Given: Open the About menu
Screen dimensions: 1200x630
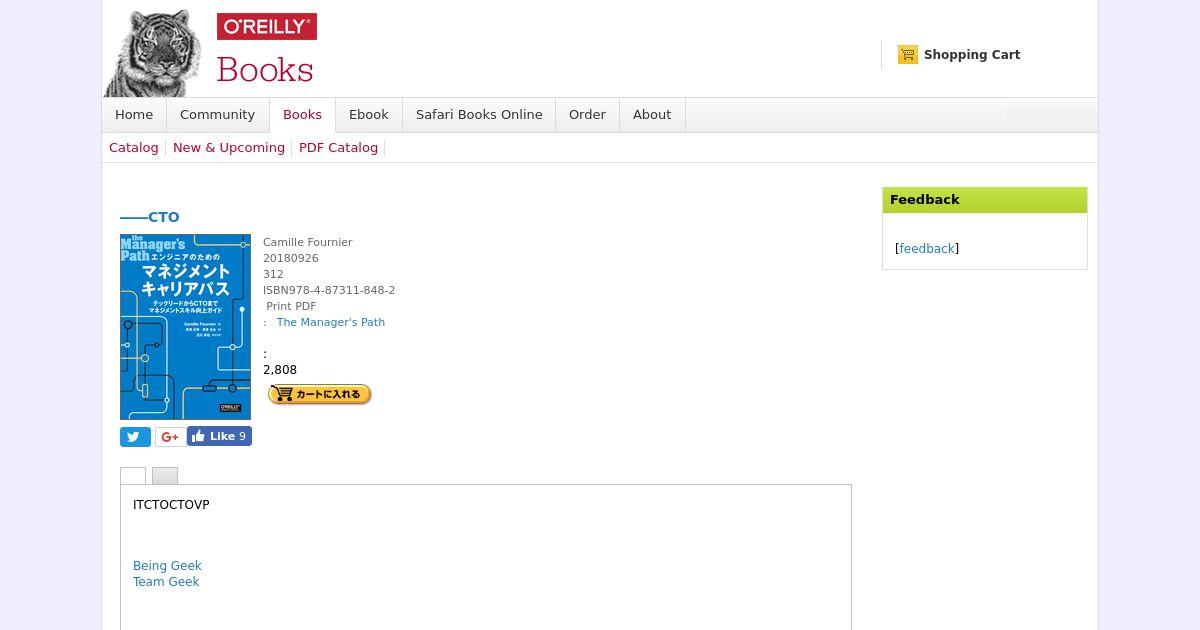Looking at the screenshot, I should pos(652,115).
